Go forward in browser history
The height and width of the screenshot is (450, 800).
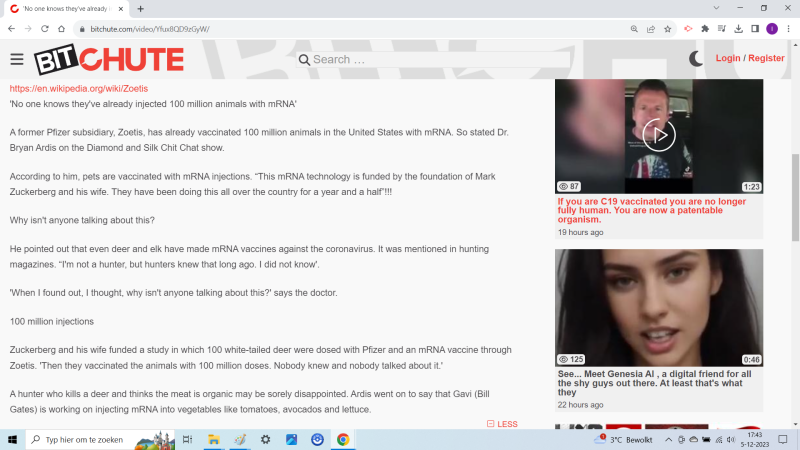pyautogui.click(x=28, y=29)
